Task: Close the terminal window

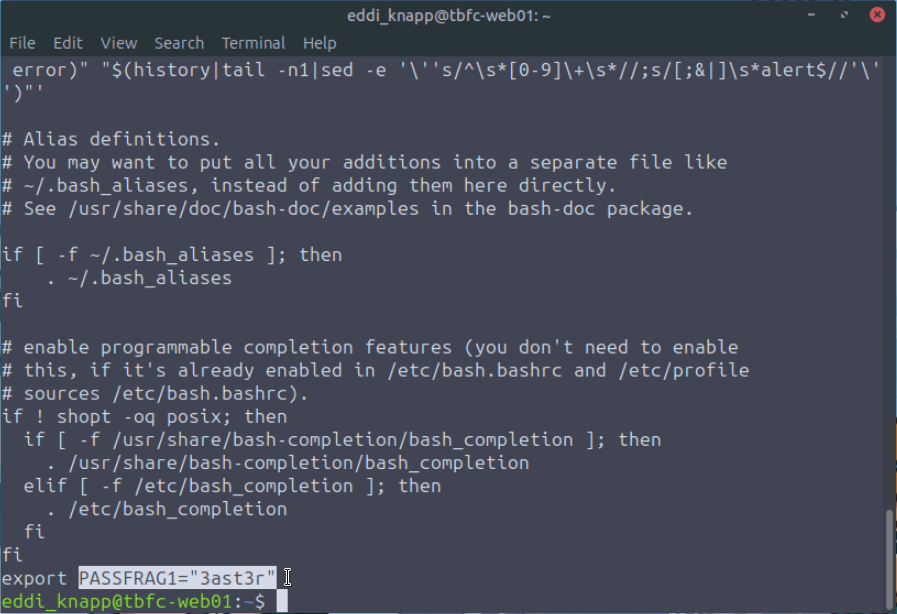Action: click(x=876, y=15)
